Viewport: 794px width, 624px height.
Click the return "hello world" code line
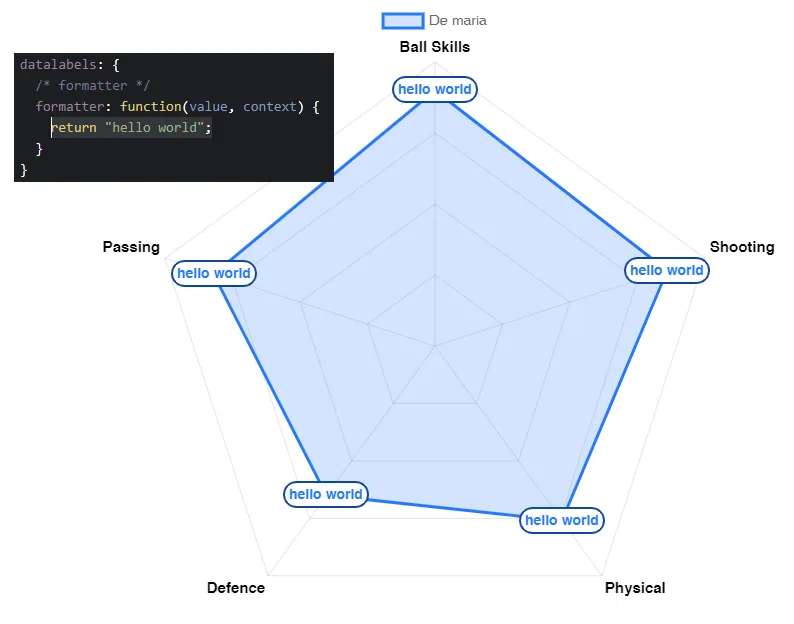pos(131,128)
